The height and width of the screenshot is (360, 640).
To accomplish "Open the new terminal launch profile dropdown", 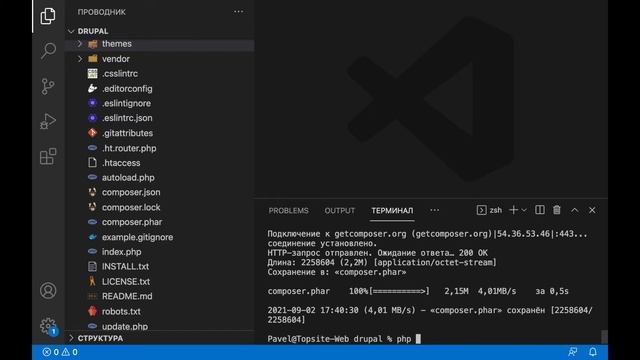I will pos(524,210).
